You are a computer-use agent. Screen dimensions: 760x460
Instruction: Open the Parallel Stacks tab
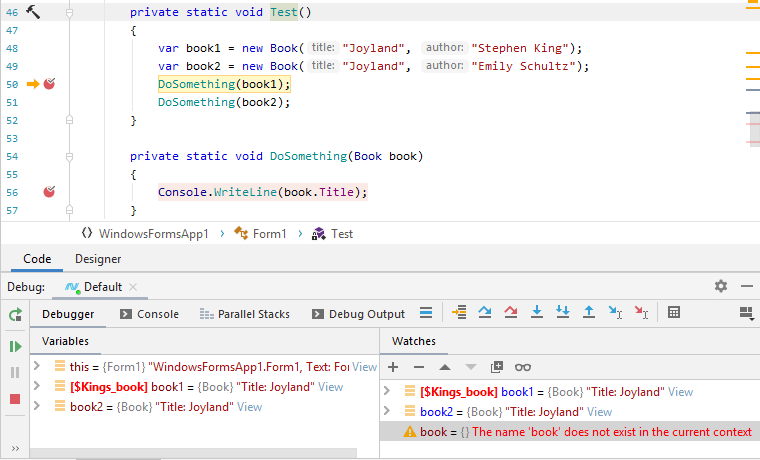pos(245,314)
